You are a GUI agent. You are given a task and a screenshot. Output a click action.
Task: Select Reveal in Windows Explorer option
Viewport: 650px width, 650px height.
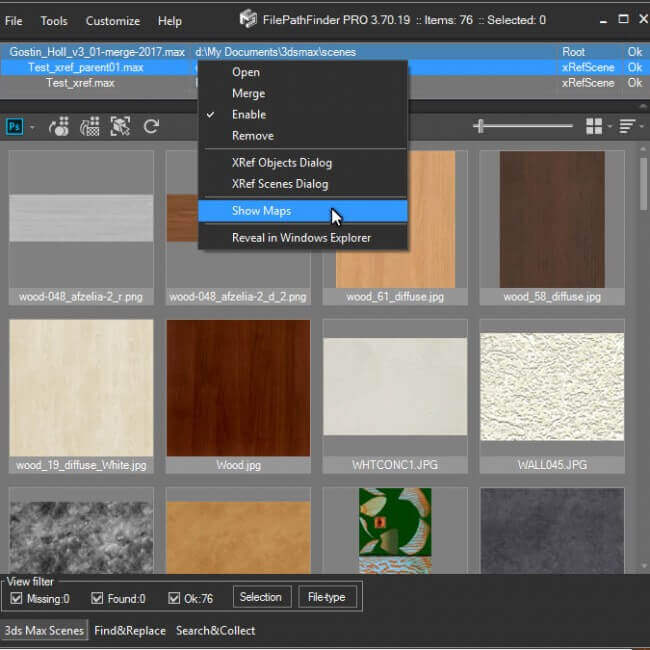click(x=301, y=238)
